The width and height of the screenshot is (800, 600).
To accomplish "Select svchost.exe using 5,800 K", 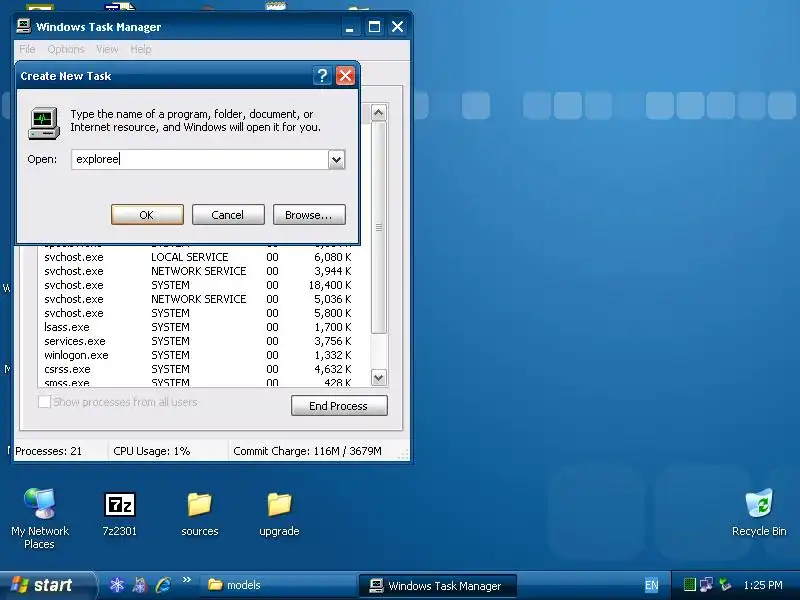I will coord(202,313).
